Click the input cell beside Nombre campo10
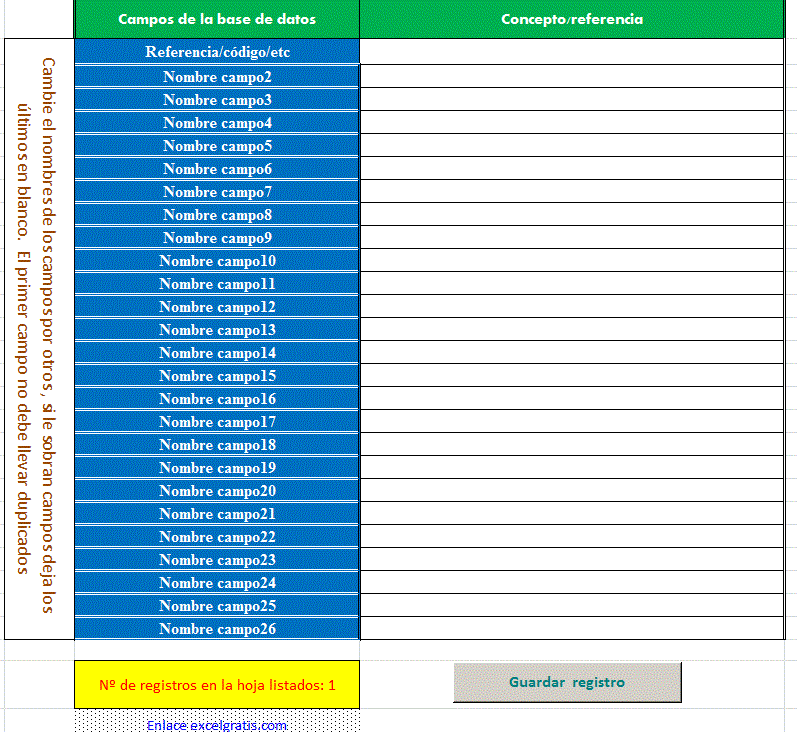 pyautogui.click(x=572, y=260)
